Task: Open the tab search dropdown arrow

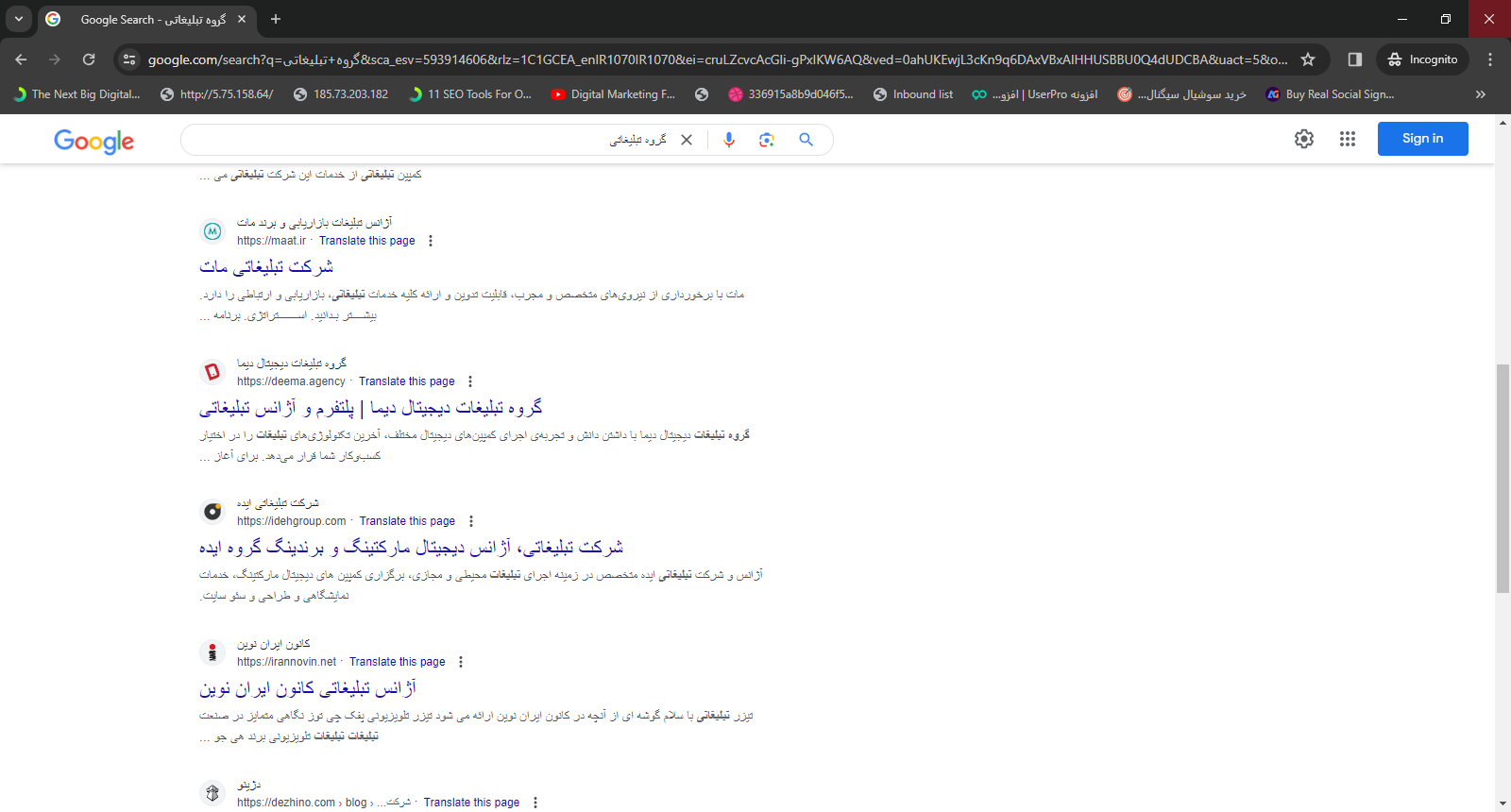Action: click(x=19, y=19)
